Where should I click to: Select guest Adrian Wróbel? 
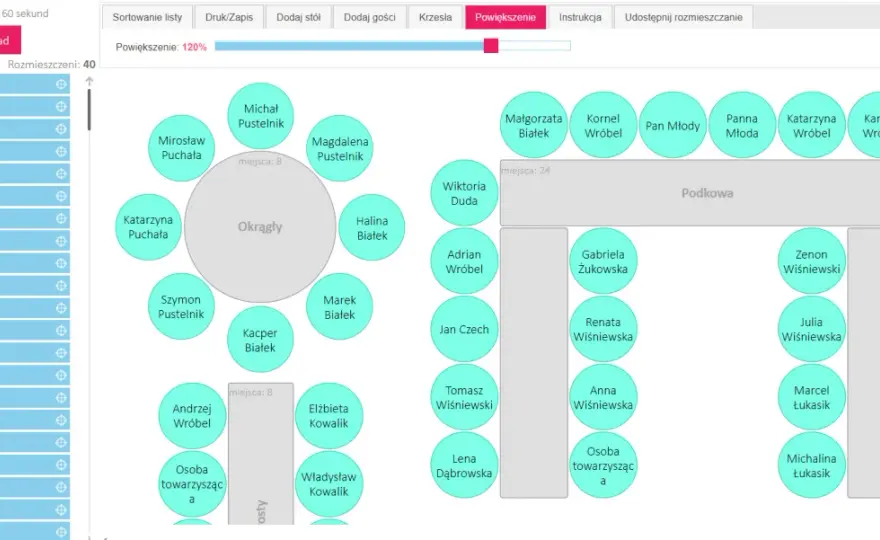coord(464,261)
